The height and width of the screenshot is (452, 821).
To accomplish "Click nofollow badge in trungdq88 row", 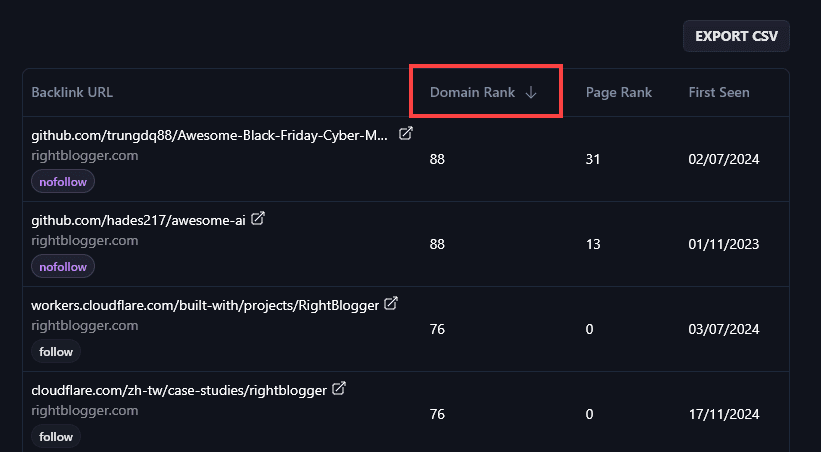I will pyautogui.click(x=63, y=182).
